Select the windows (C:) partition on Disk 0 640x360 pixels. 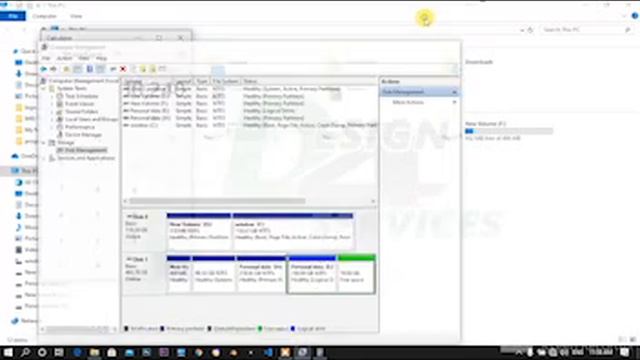click(x=293, y=231)
